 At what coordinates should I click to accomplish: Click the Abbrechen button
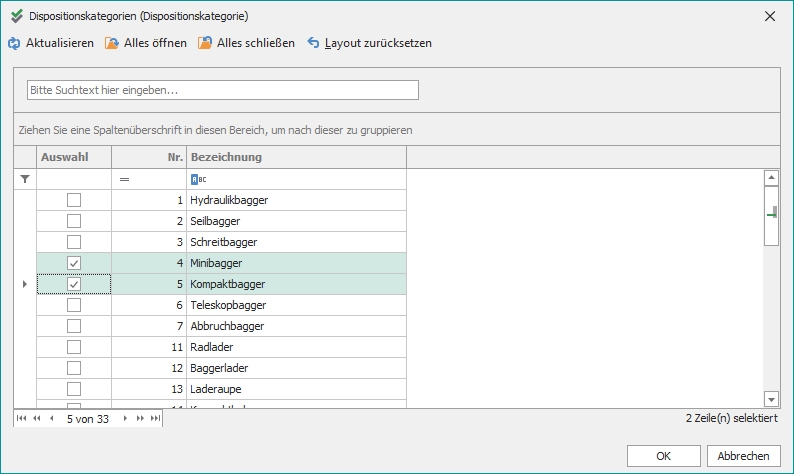pyautogui.click(x=744, y=456)
